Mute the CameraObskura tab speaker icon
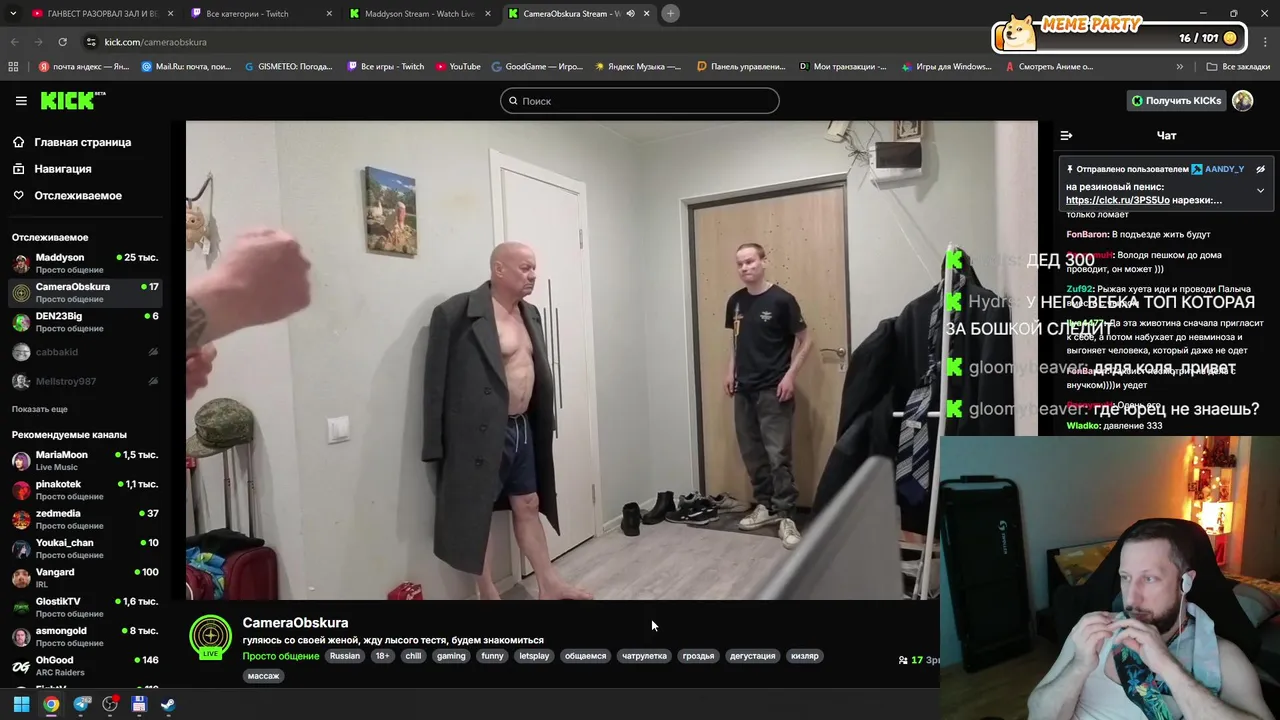Viewport: 1280px width, 720px height. (630, 14)
